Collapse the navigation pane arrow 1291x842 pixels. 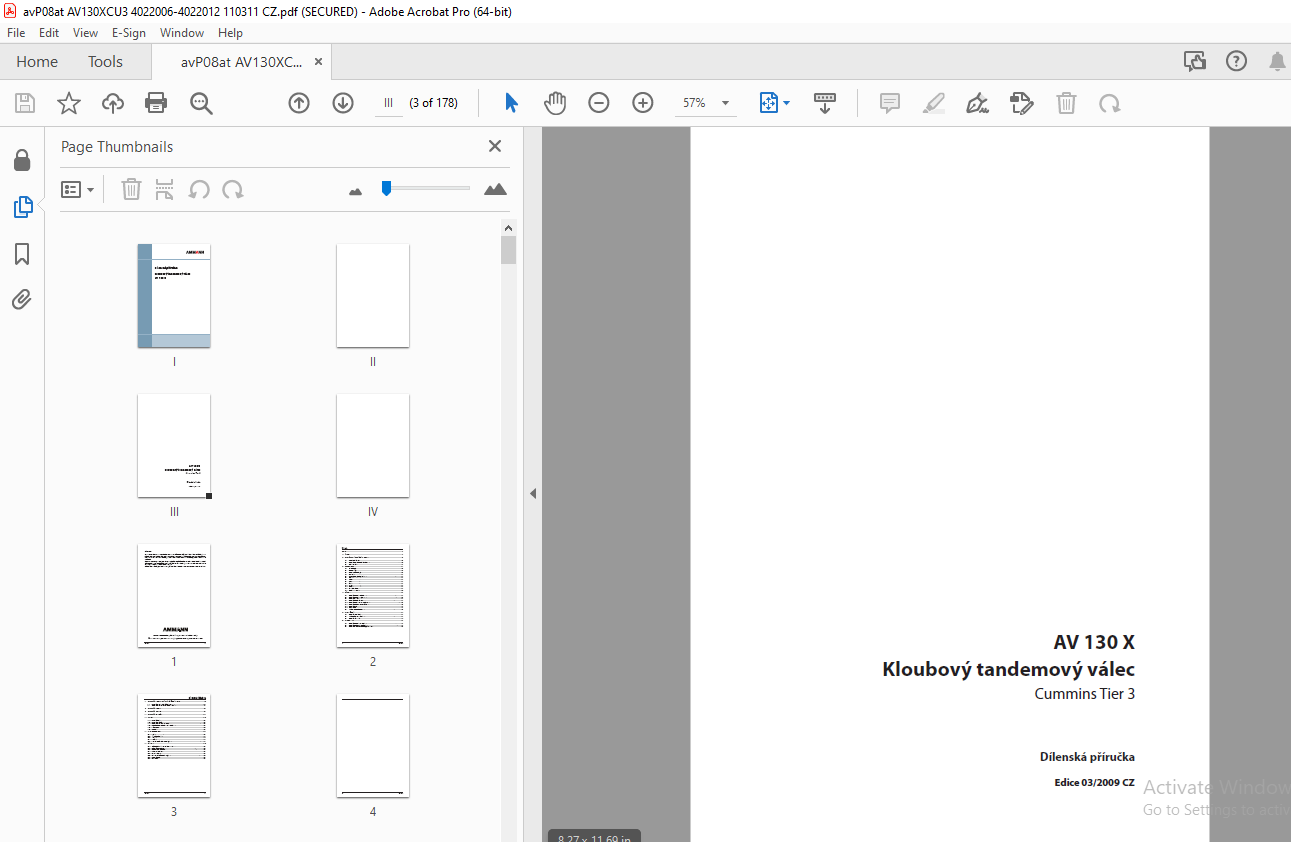[533, 493]
